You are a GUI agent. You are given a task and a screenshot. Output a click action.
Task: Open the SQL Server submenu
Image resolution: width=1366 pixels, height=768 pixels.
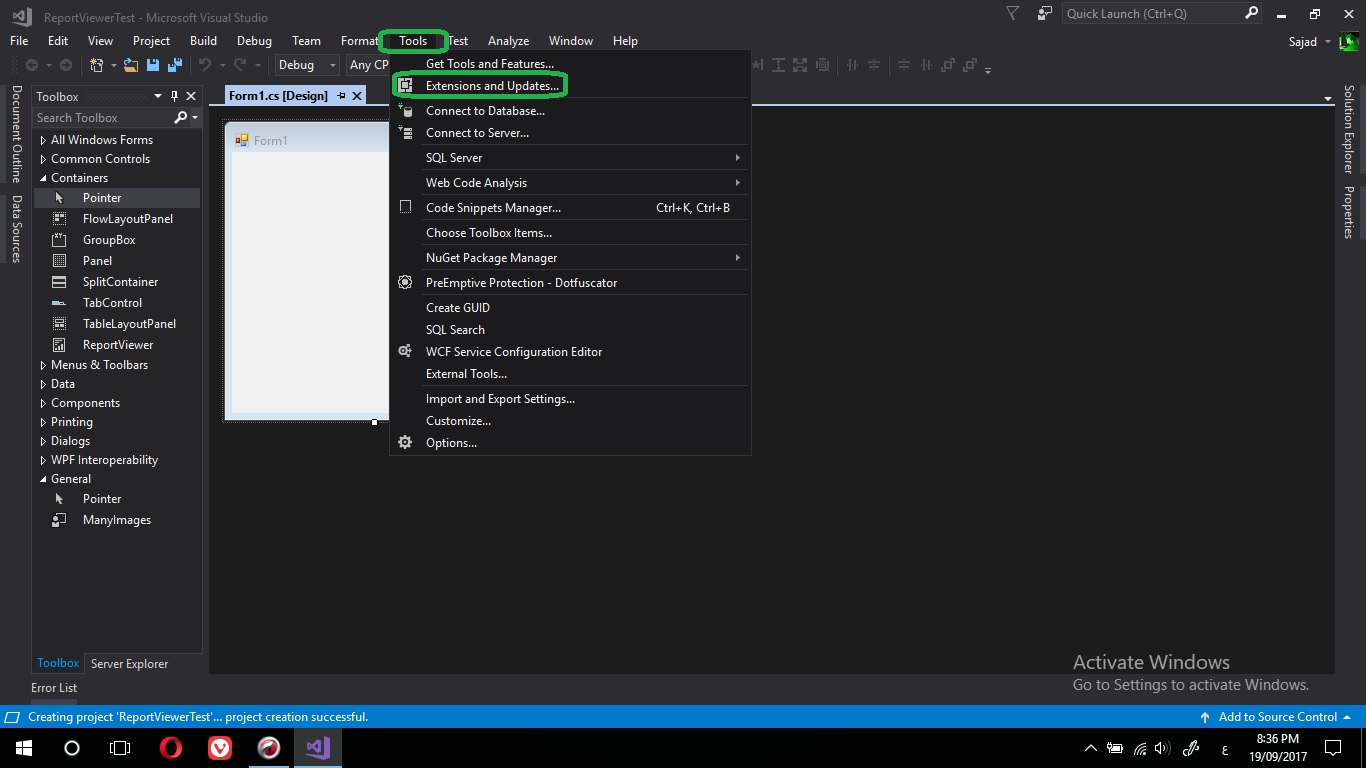(570, 158)
